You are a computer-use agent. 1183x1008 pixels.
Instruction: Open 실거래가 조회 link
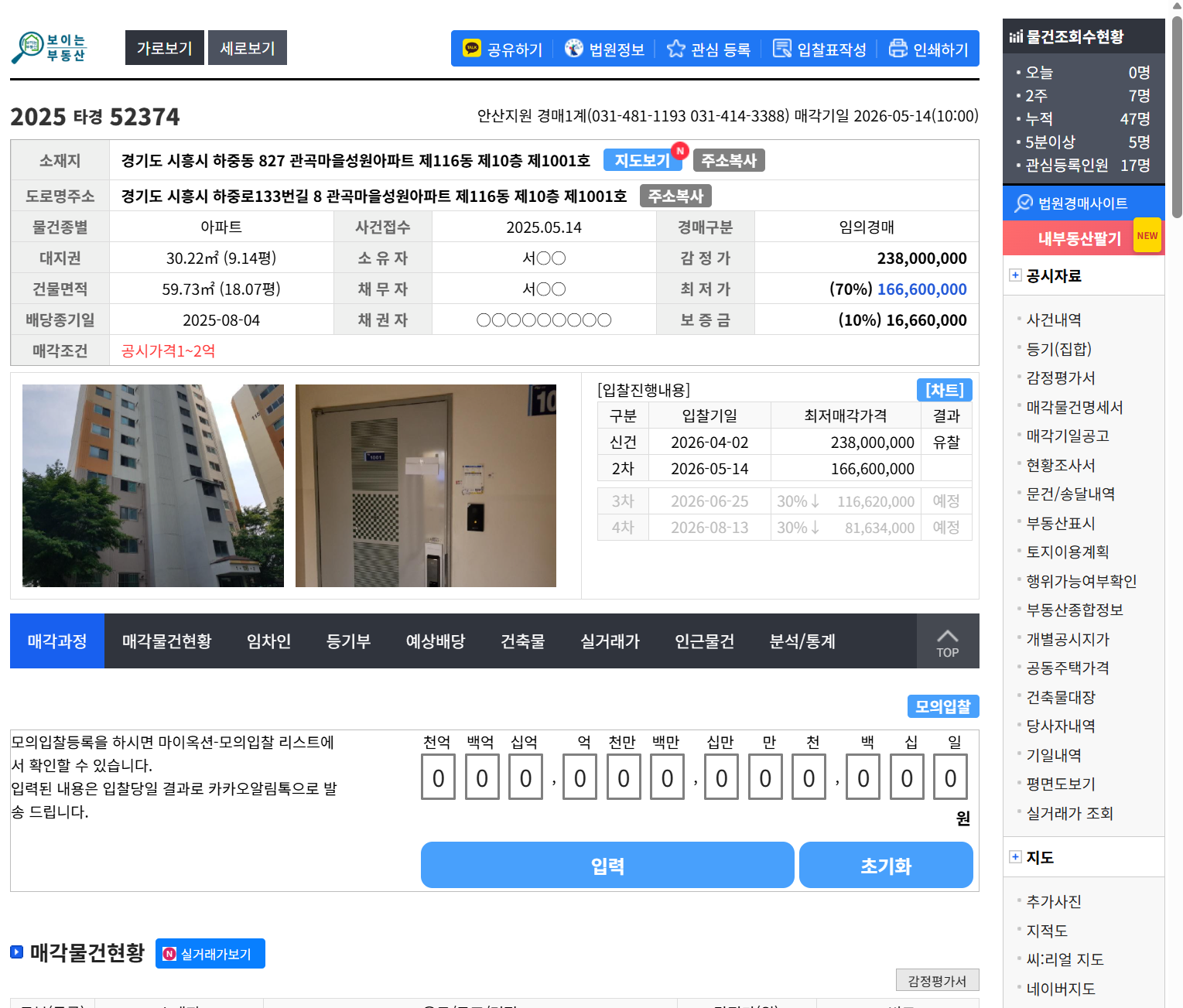(x=1069, y=813)
